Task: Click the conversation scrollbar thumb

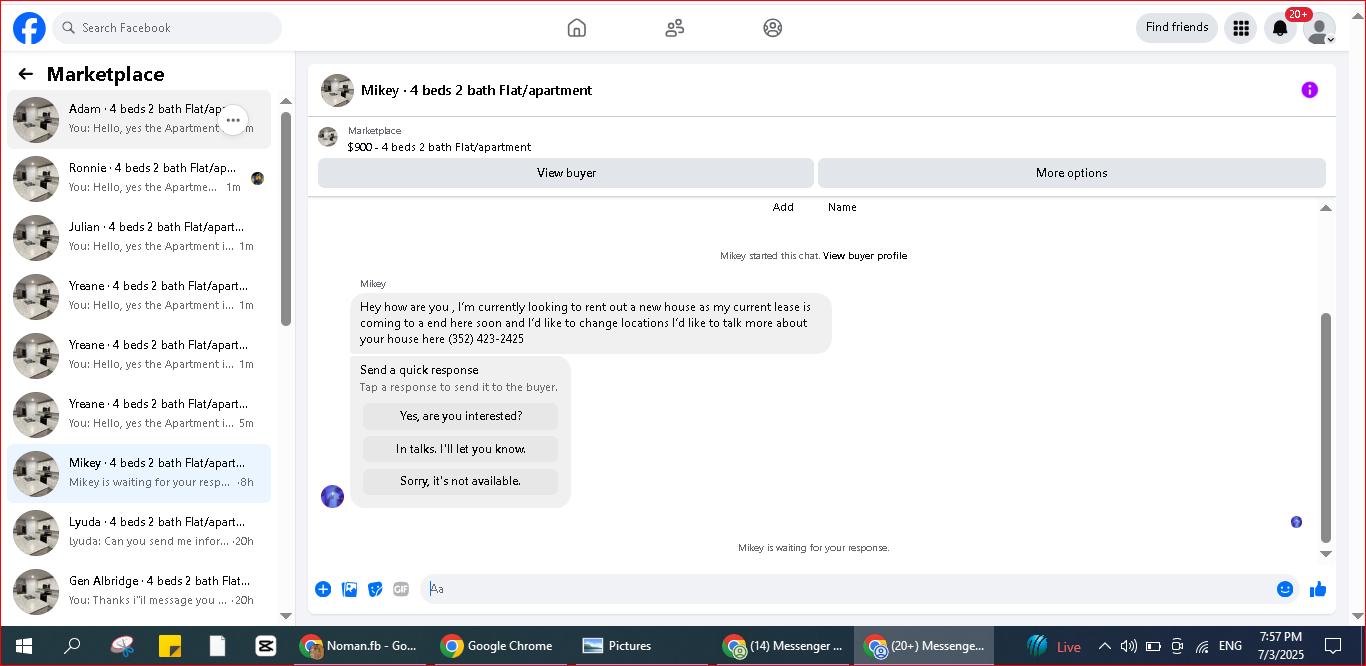Action: point(1326,427)
